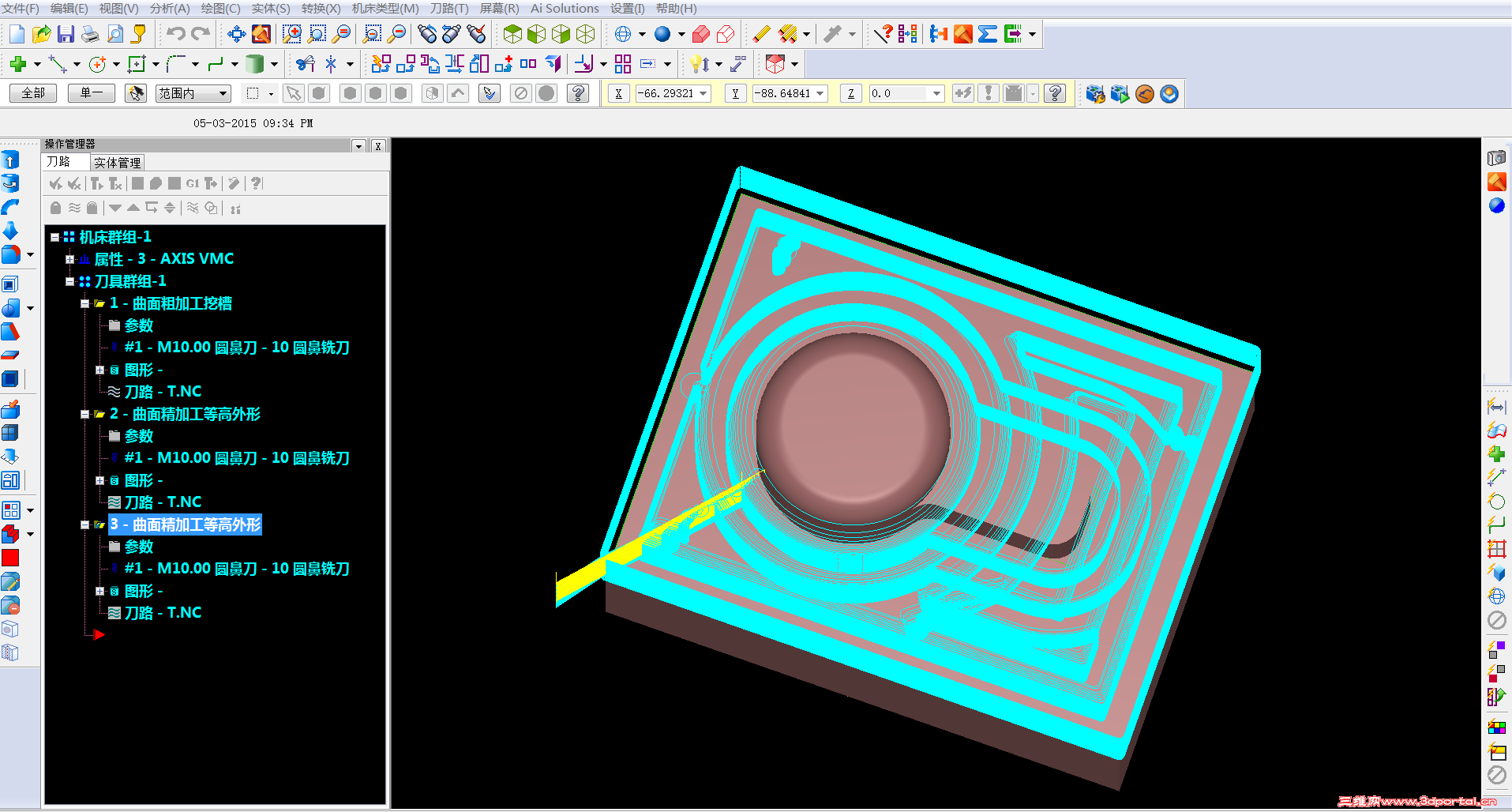
Task: Click the yellow light bulb icon
Action: 700,64
